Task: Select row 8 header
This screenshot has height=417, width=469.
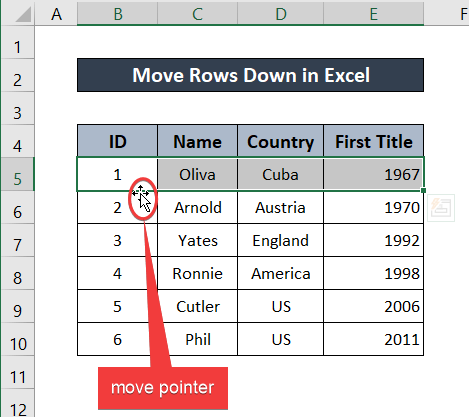Action: pyautogui.click(x=17, y=273)
